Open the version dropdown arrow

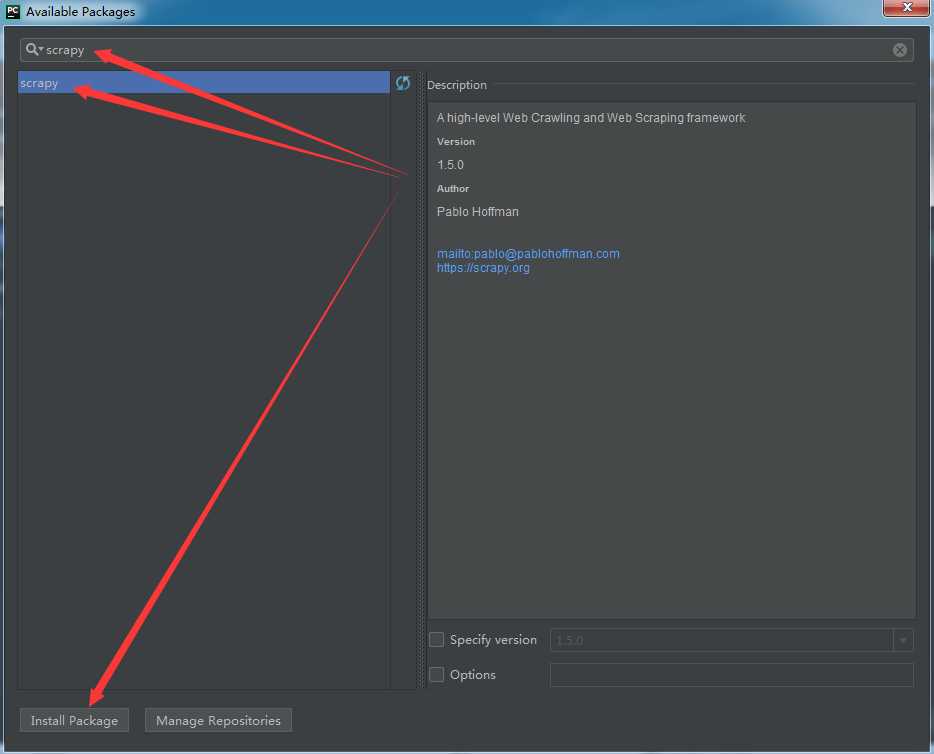(903, 640)
